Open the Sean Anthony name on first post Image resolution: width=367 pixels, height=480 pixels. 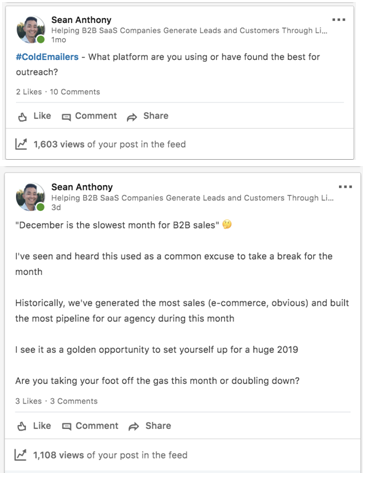tap(81, 20)
